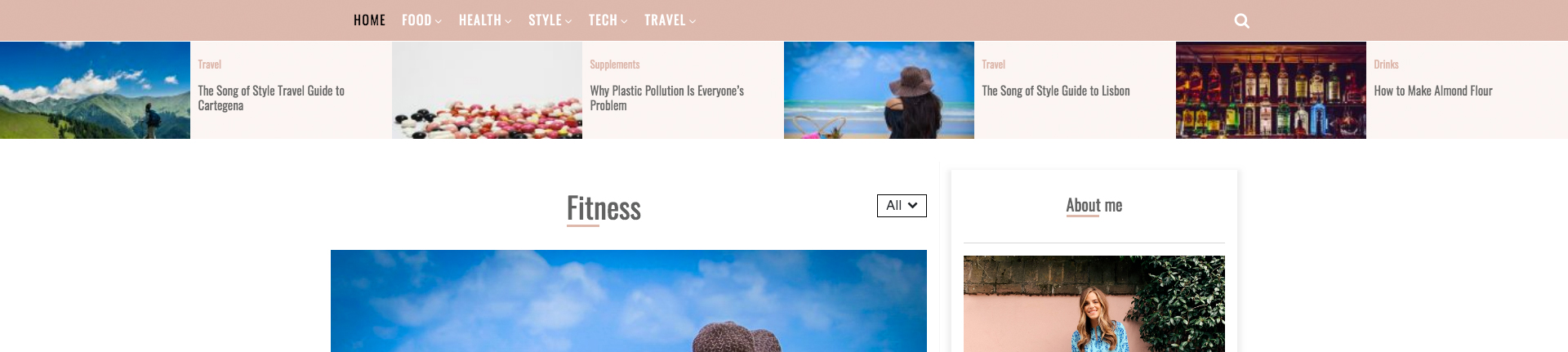The image size is (1568, 352).
Task: Select the Drinks category label
Action: point(1386,65)
